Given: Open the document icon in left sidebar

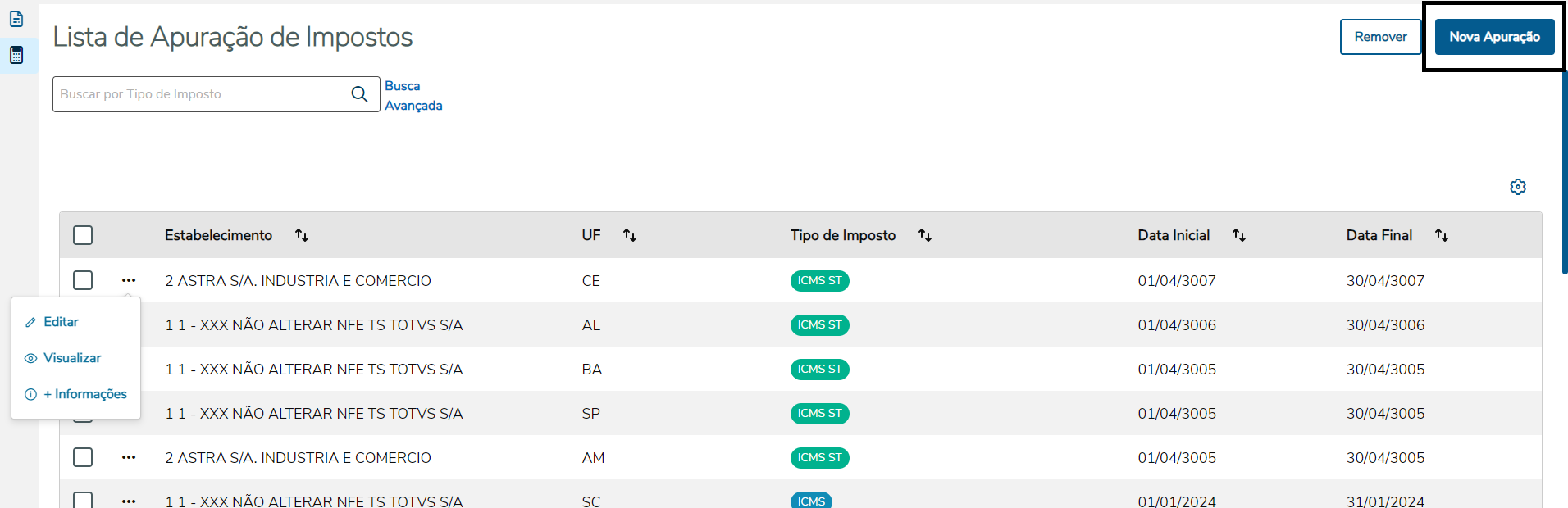Looking at the screenshot, I should click(x=16, y=19).
